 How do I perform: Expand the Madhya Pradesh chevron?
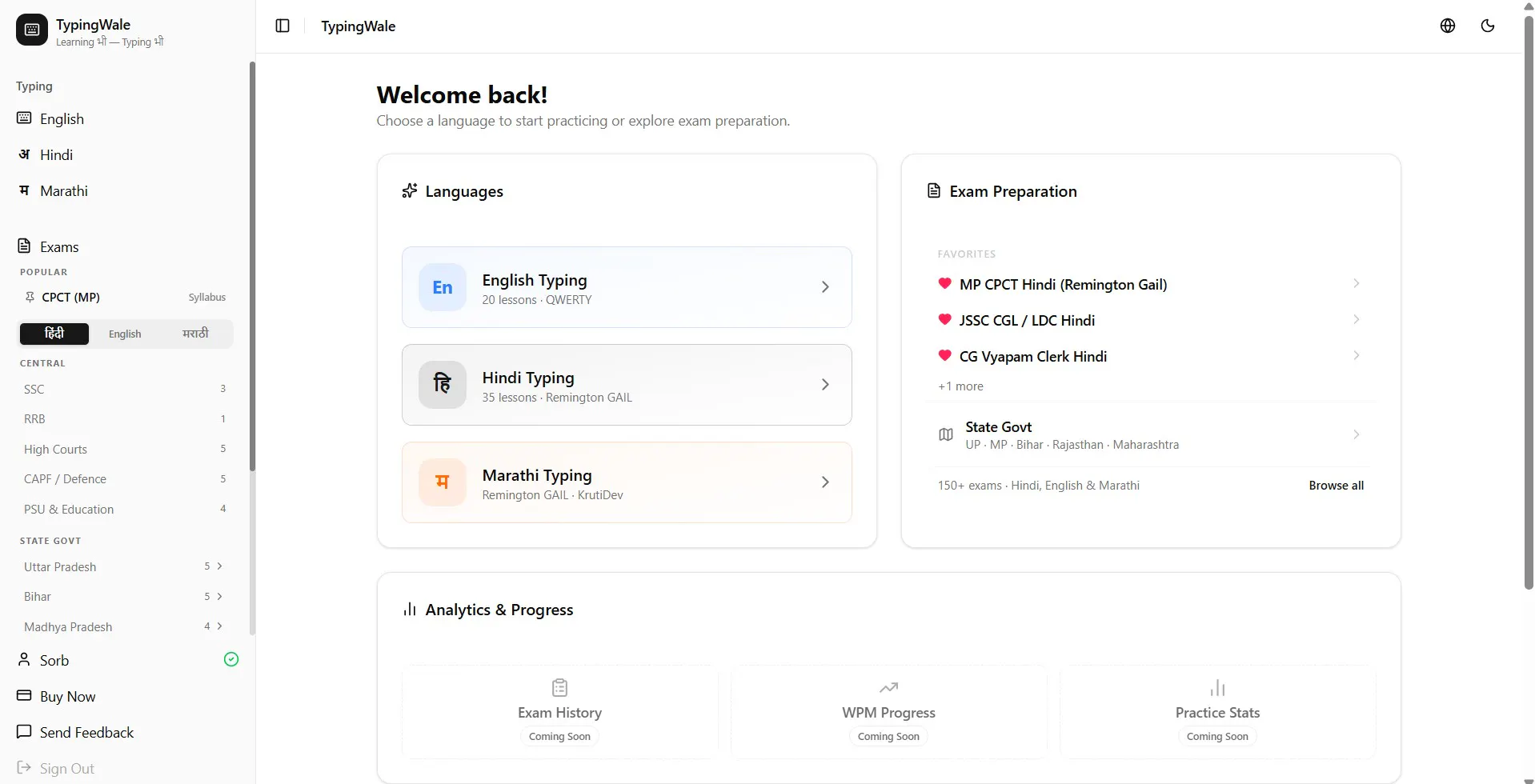(219, 626)
